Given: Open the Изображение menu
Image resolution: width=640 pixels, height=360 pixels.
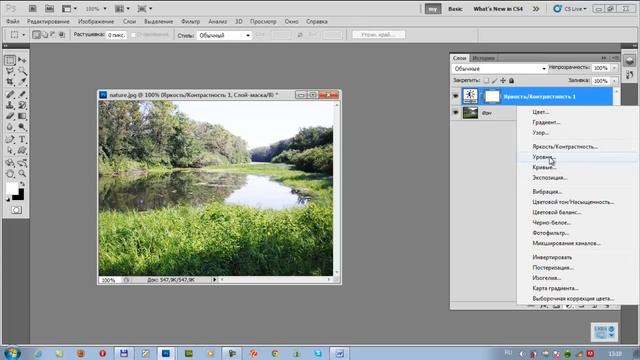Looking at the screenshot, I should point(96,21).
